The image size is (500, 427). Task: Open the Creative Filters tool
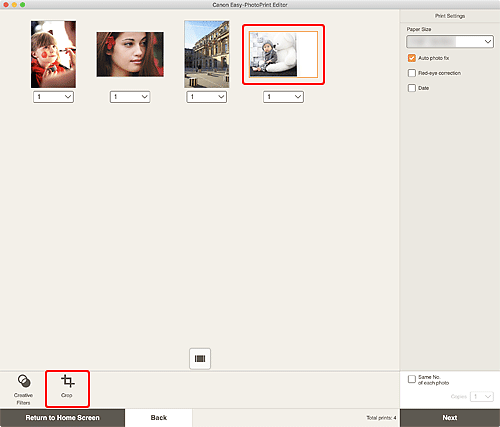coord(23,389)
